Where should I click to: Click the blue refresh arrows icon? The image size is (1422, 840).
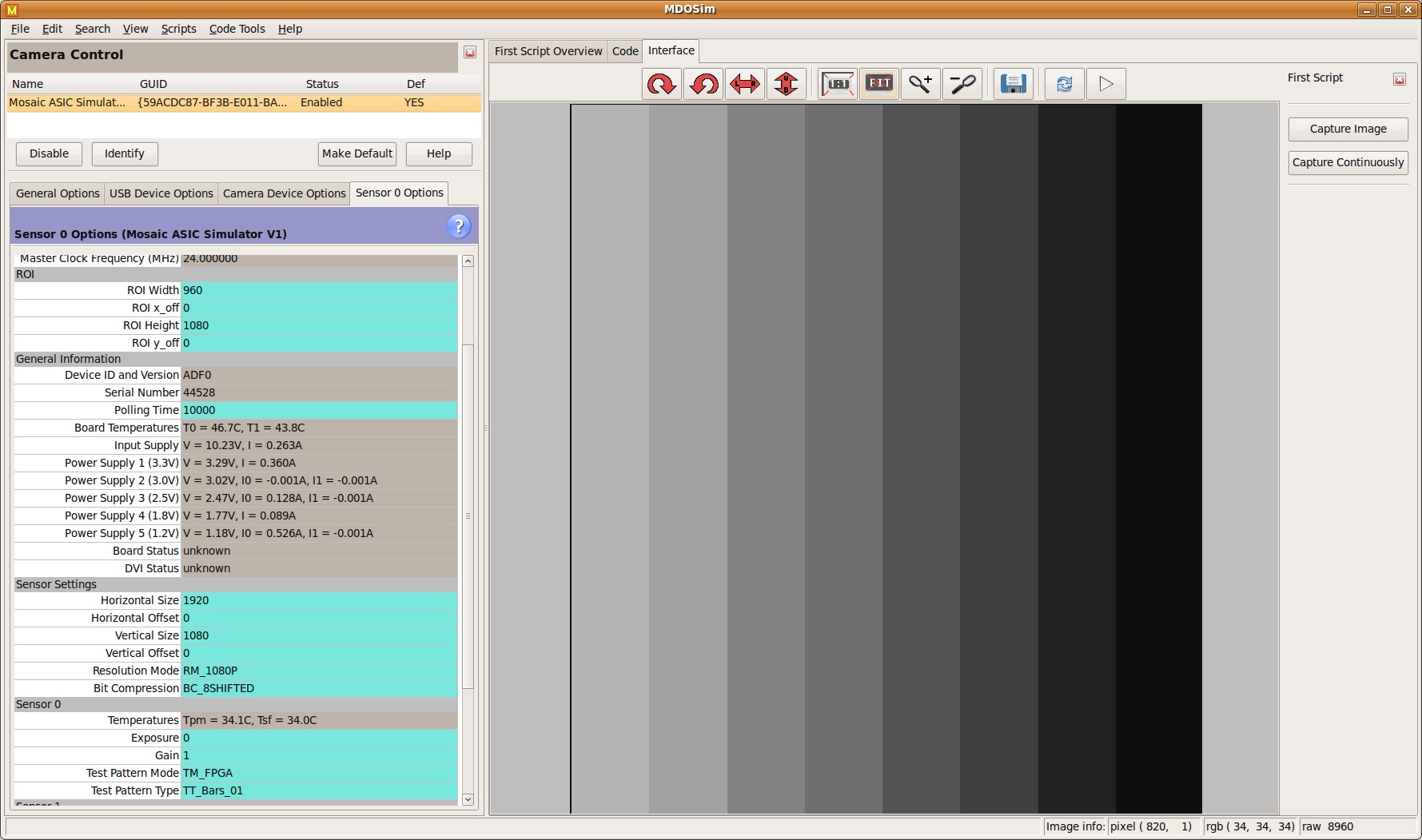[x=1065, y=84]
